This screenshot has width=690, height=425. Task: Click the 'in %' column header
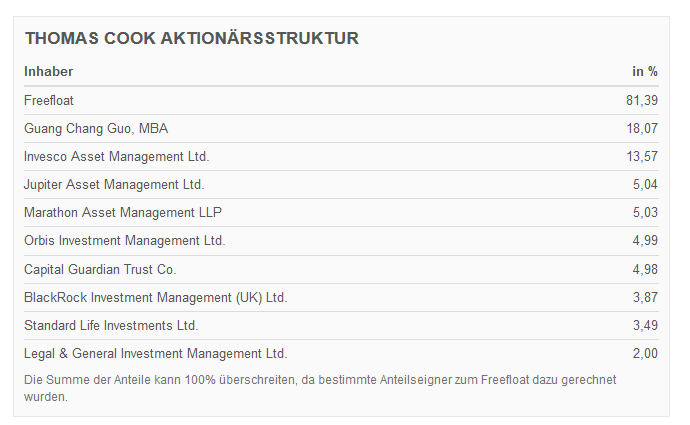pyautogui.click(x=644, y=71)
